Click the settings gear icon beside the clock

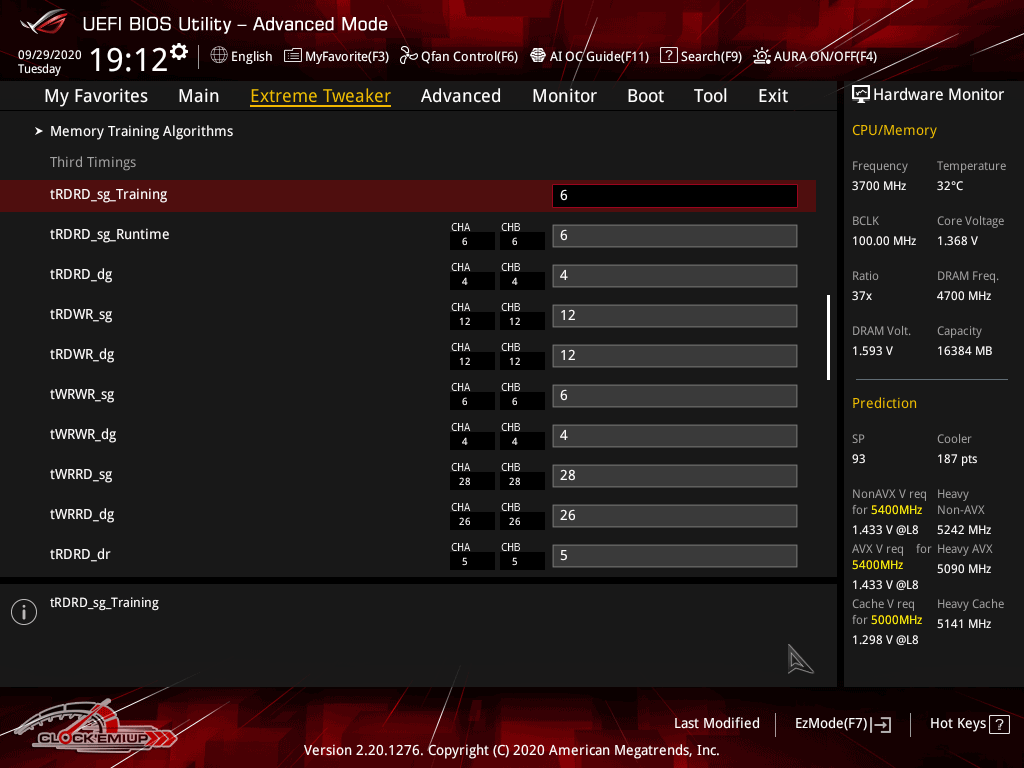(x=179, y=51)
